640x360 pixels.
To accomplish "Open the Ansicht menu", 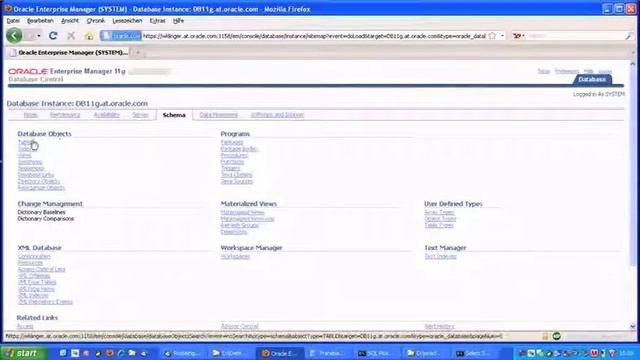I will tap(70, 20).
